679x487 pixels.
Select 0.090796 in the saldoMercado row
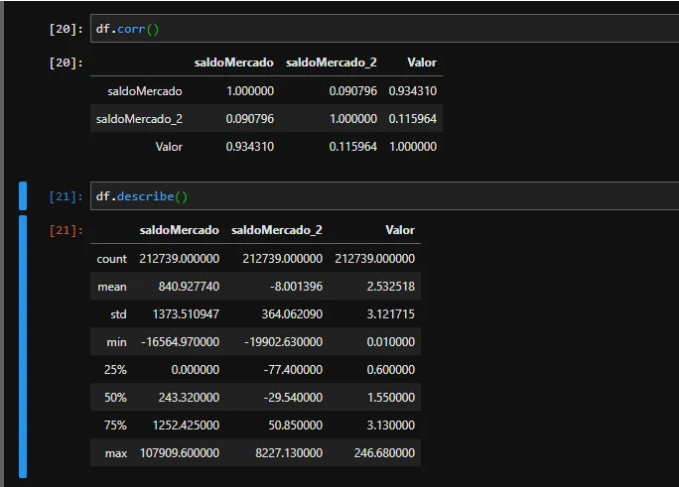(353, 91)
